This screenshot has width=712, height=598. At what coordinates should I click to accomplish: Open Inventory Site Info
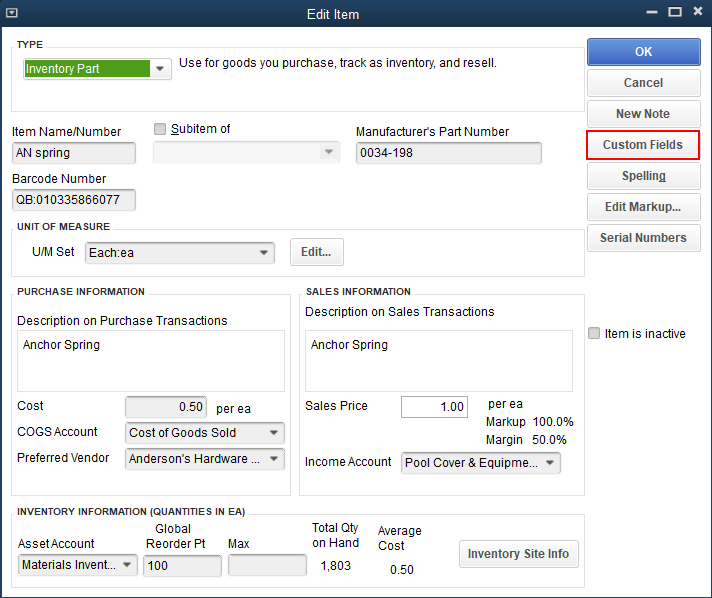(518, 554)
